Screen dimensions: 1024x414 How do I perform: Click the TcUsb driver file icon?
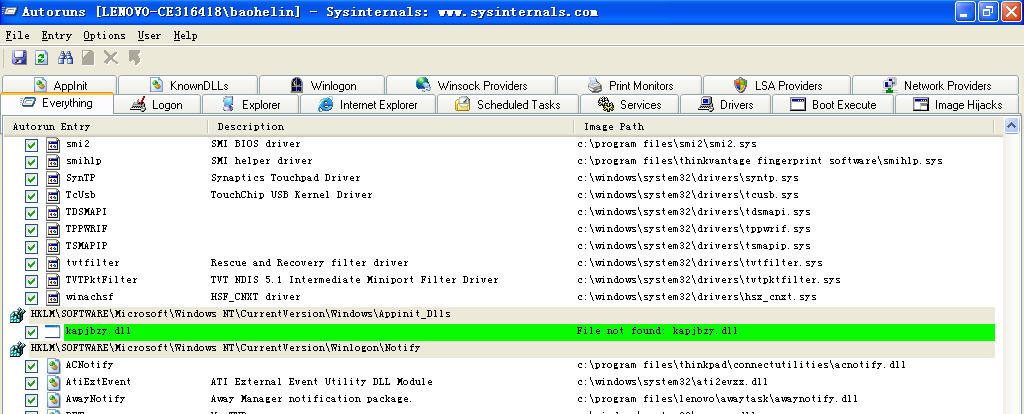tap(53, 195)
